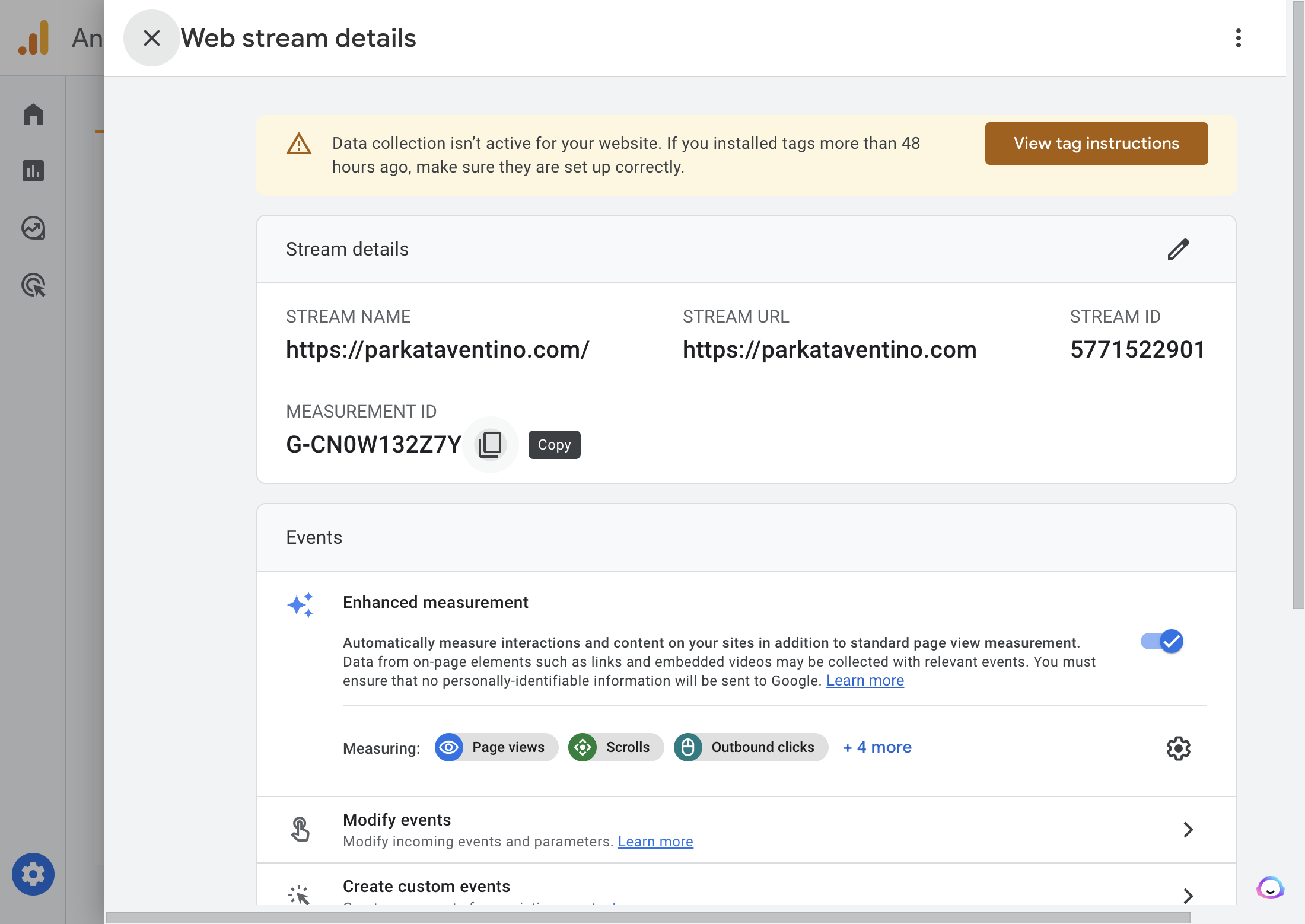1305x924 pixels.
Task: Click the Outbound clicks mouse icon
Action: pyautogui.click(x=688, y=747)
